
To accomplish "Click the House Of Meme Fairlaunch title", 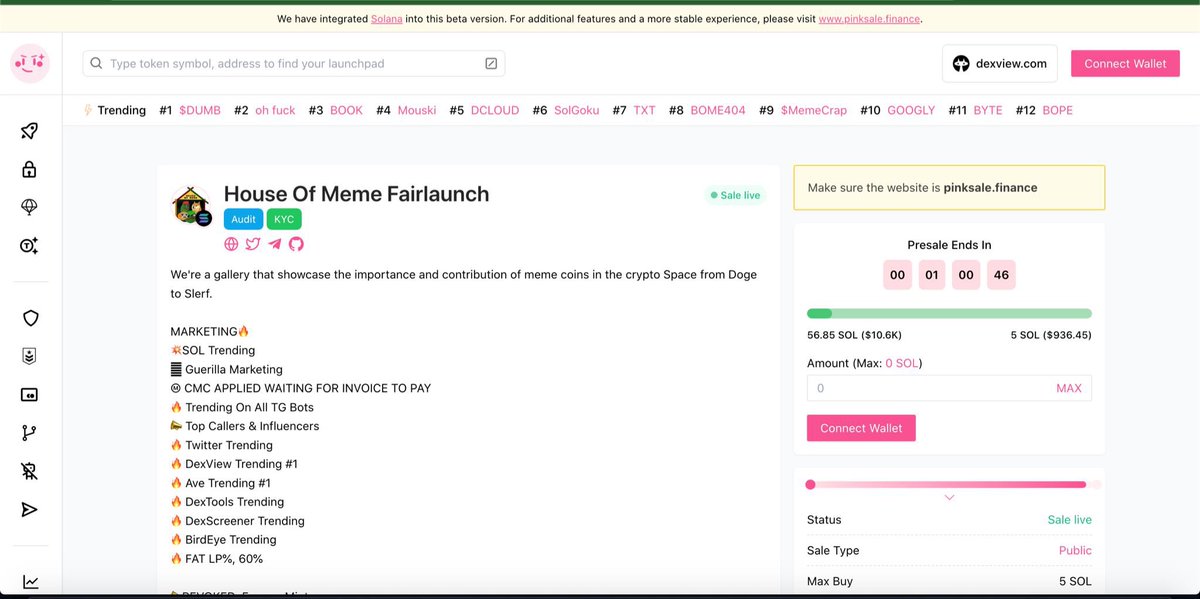I will coord(356,194).
